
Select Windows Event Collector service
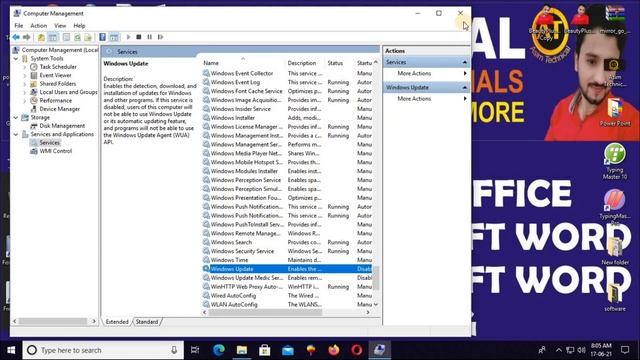(287, 73)
